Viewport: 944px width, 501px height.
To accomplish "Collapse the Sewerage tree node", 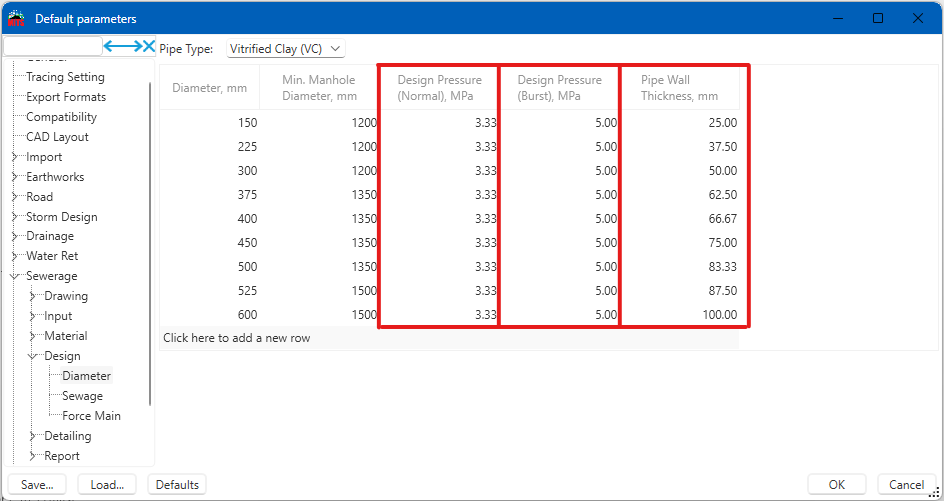I will click(15, 276).
